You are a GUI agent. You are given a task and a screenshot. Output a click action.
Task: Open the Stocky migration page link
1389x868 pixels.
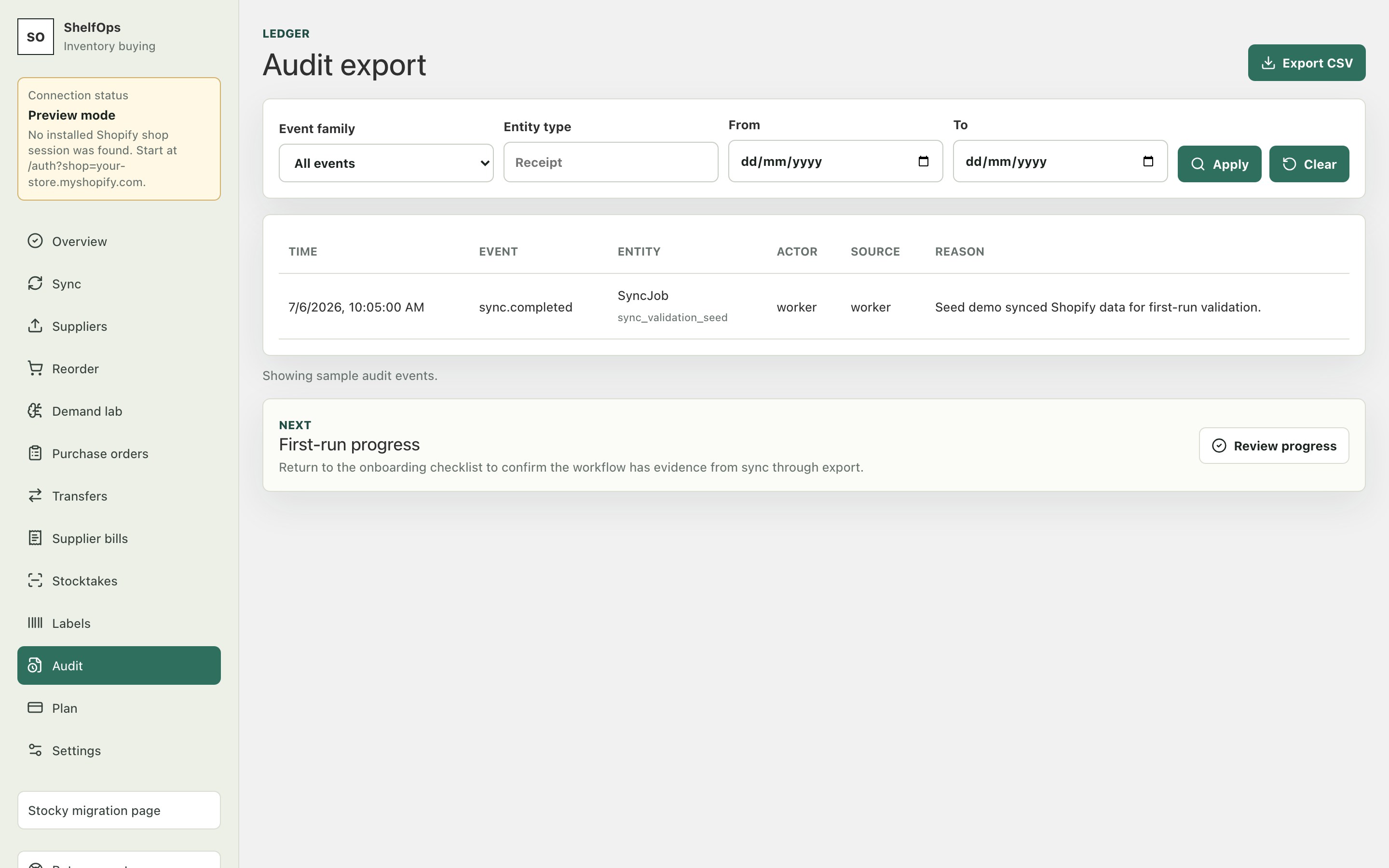click(119, 810)
